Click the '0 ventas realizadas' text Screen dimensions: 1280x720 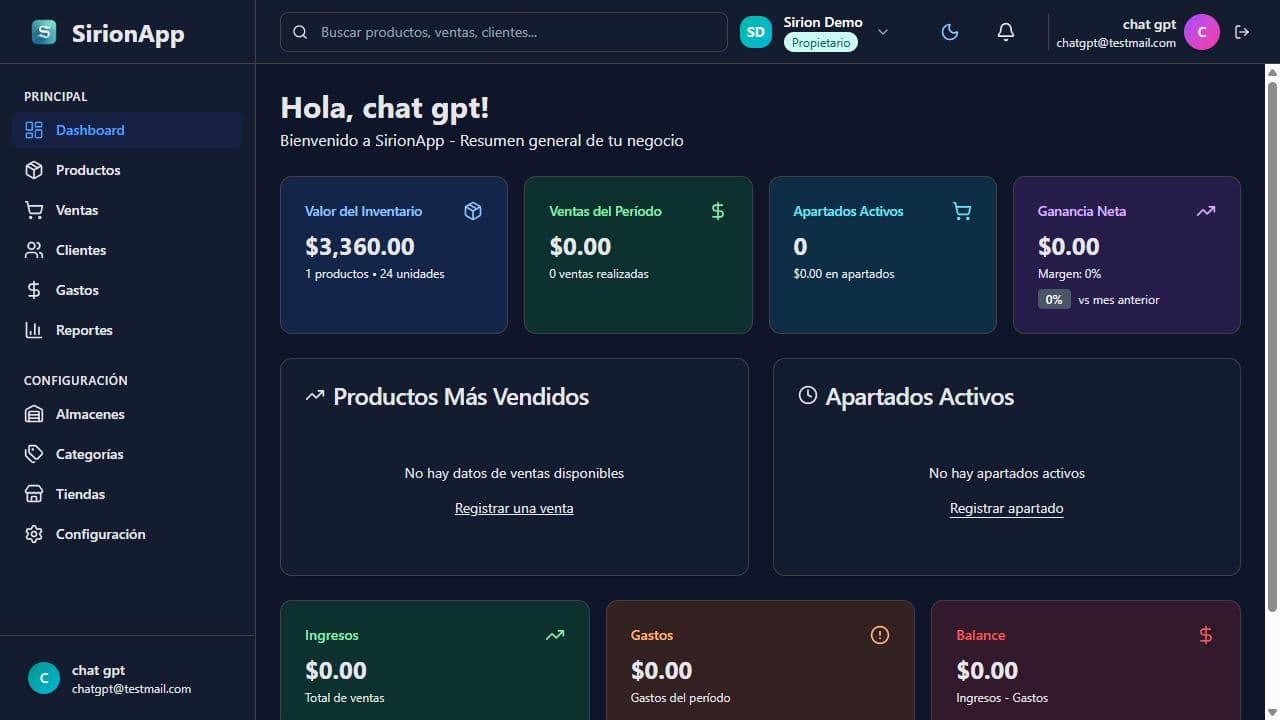coord(599,273)
